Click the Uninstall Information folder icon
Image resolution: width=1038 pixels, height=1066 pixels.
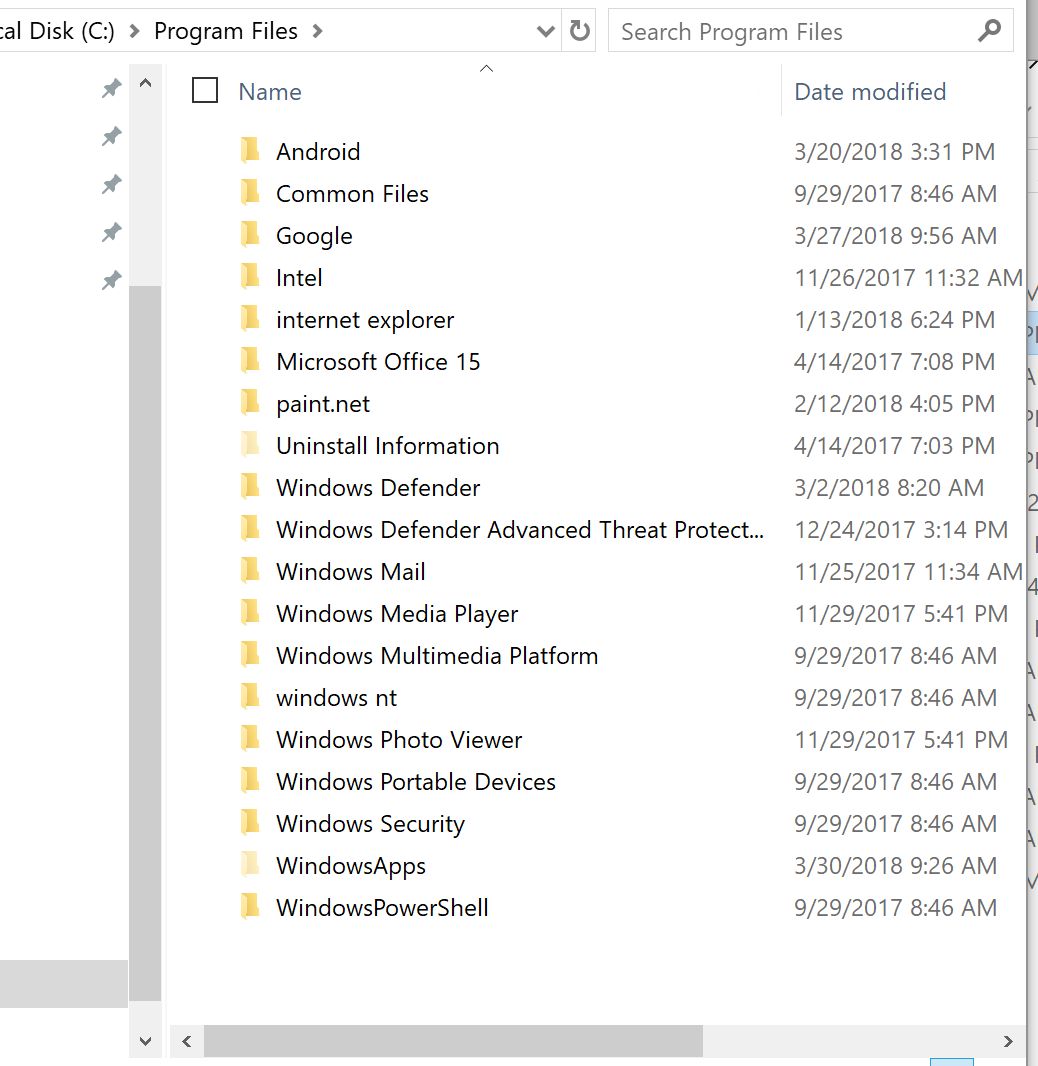(x=250, y=445)
